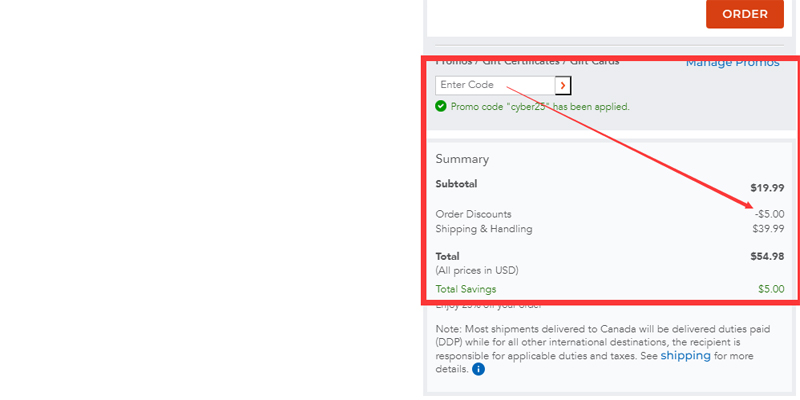Click the Order Discounts label
This screenshot has height=400, width=800.
[x=473, y=214]
